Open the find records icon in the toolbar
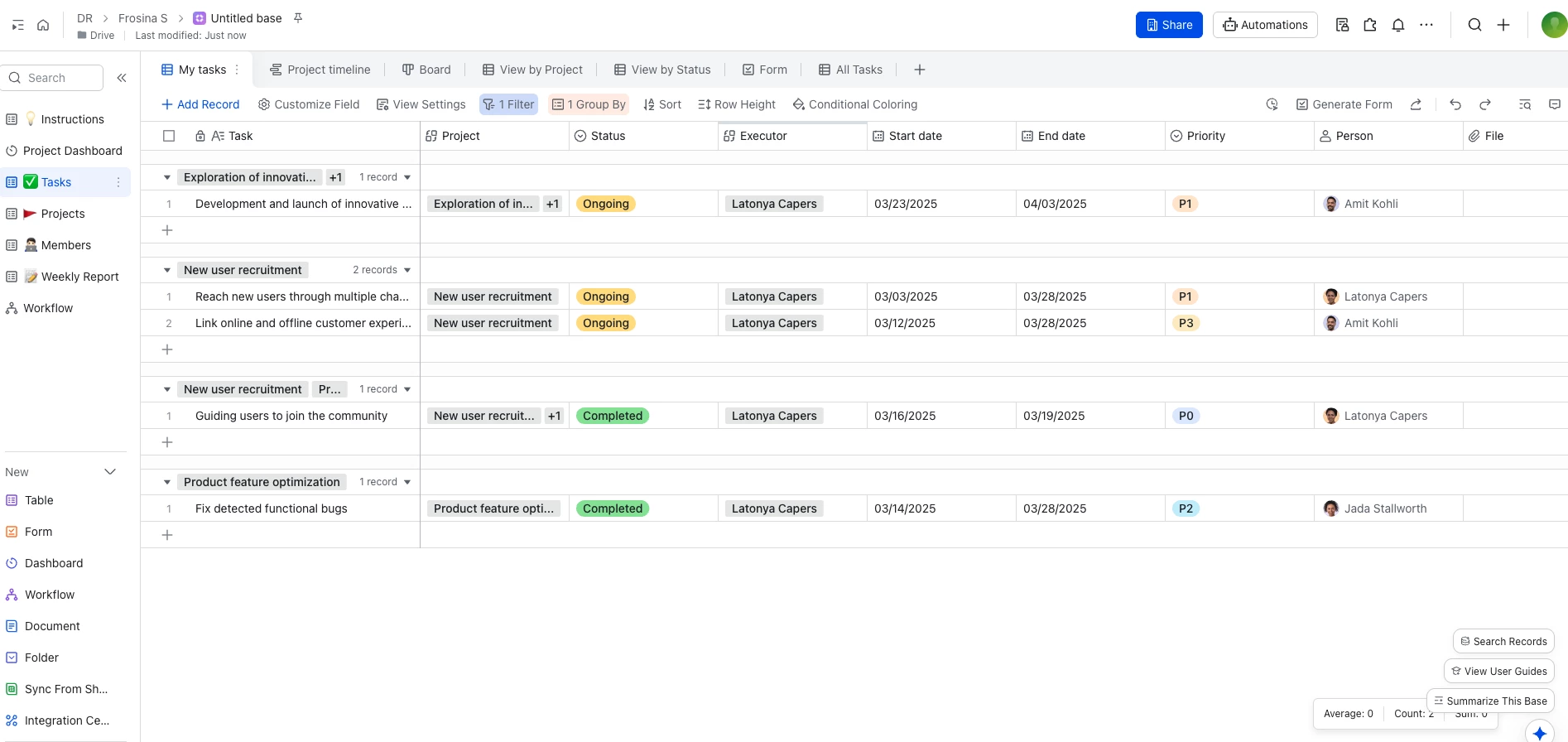Viewport: 1568px width, 742px height. (x=1525, y=104)
